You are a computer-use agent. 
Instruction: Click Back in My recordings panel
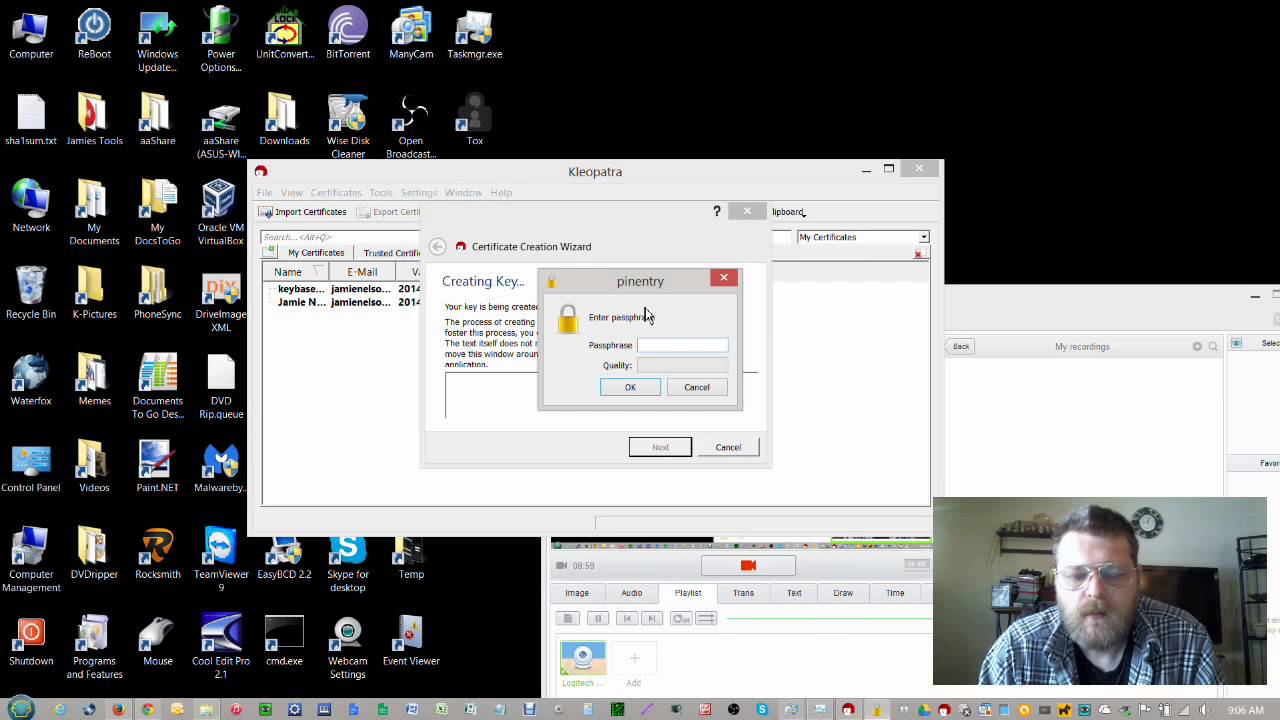tap(960, 346)
